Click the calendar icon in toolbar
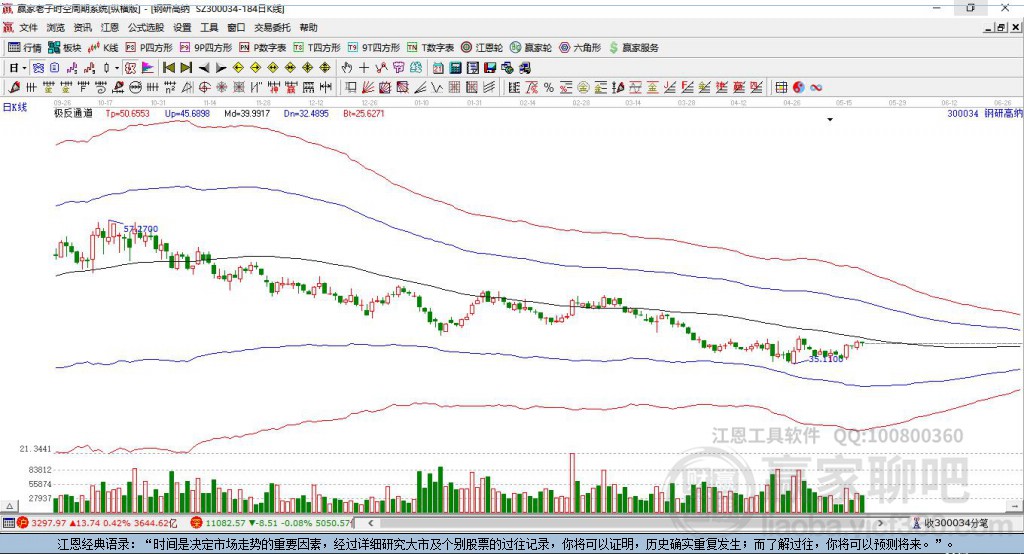 438,68
